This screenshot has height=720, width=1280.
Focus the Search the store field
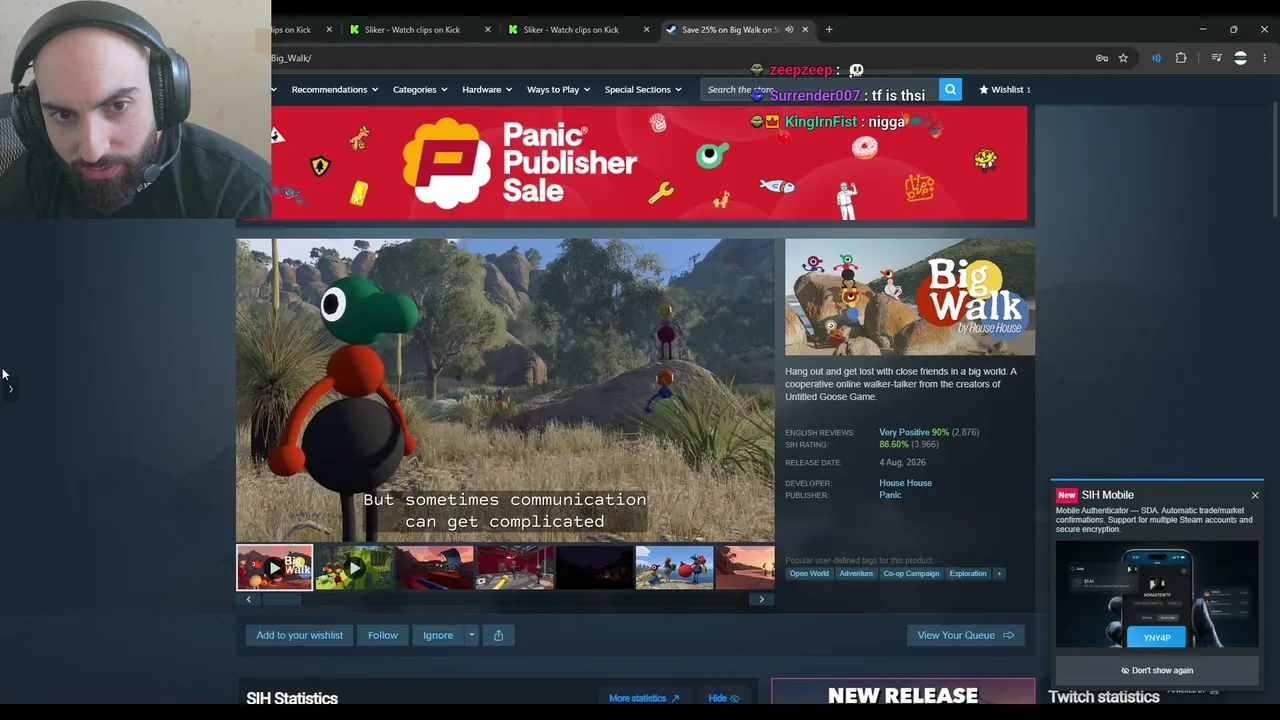[820, 90]
